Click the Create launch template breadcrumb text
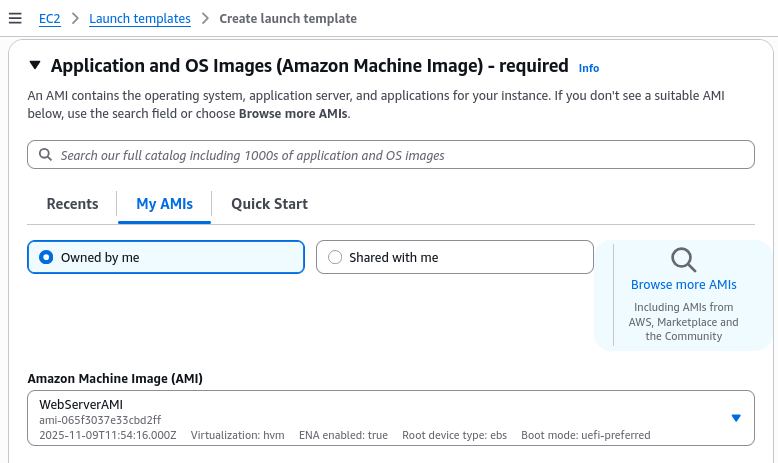The height and width of the screenshot is (463, 778). click(288, 18)
